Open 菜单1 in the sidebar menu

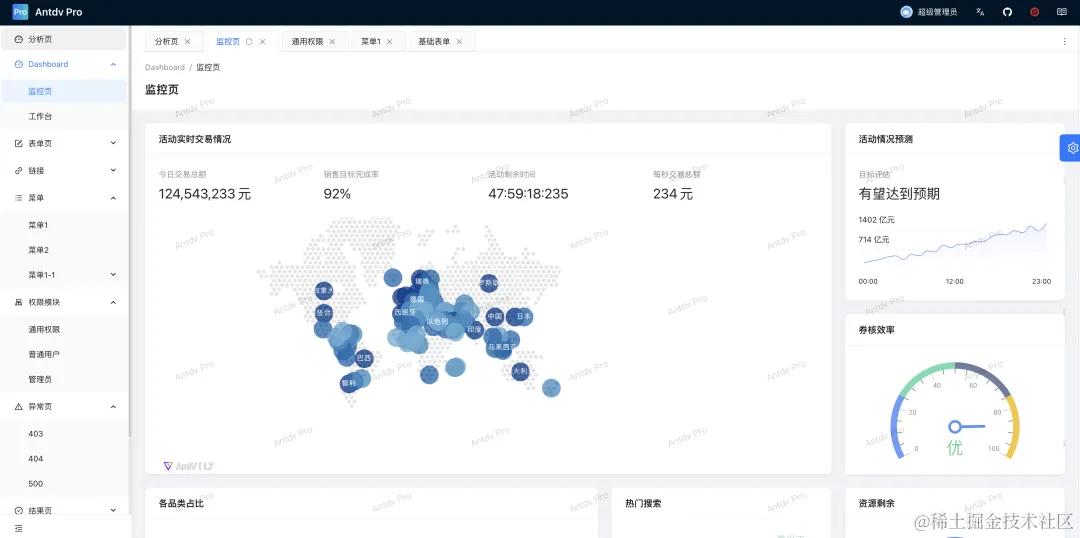pyautogui.click(x=64, y=225)
